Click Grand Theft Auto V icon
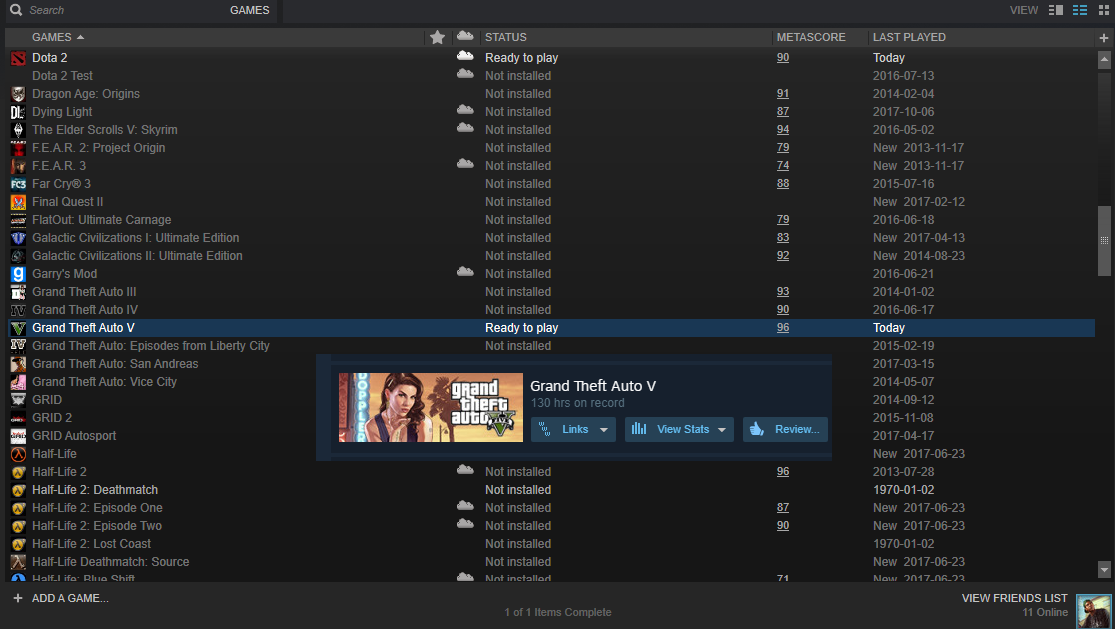Image resolution: width=1115 pixels, height=629 pixels. [x=18, y=328]
